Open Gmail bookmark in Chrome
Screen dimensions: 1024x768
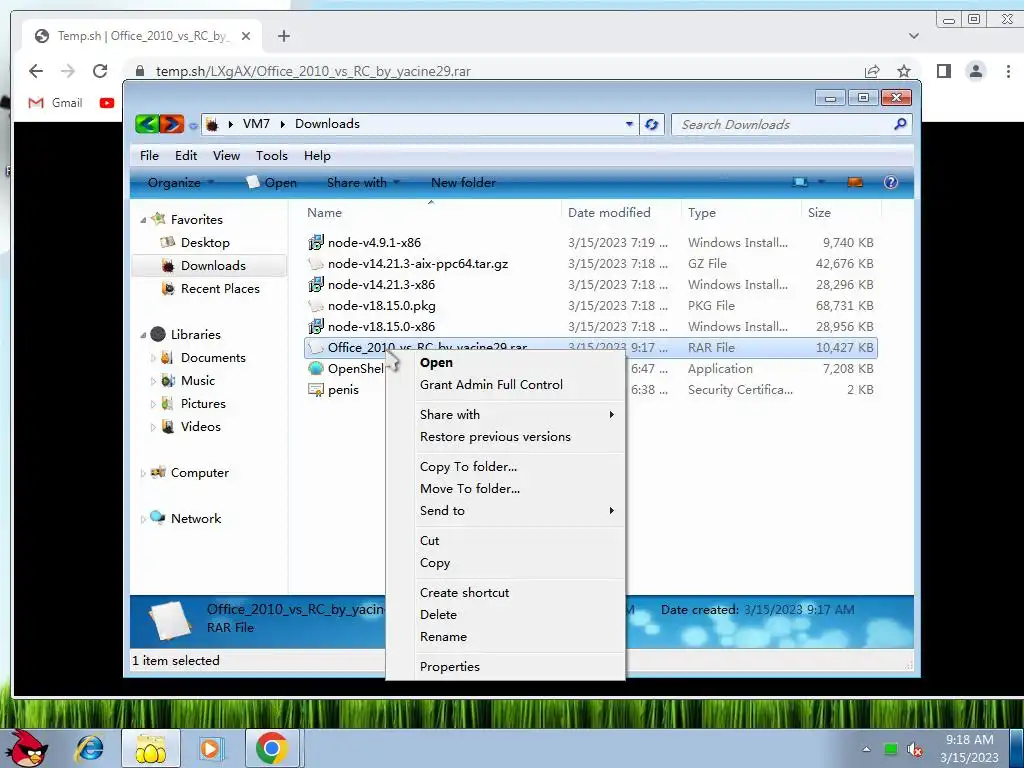pos(56,103)
